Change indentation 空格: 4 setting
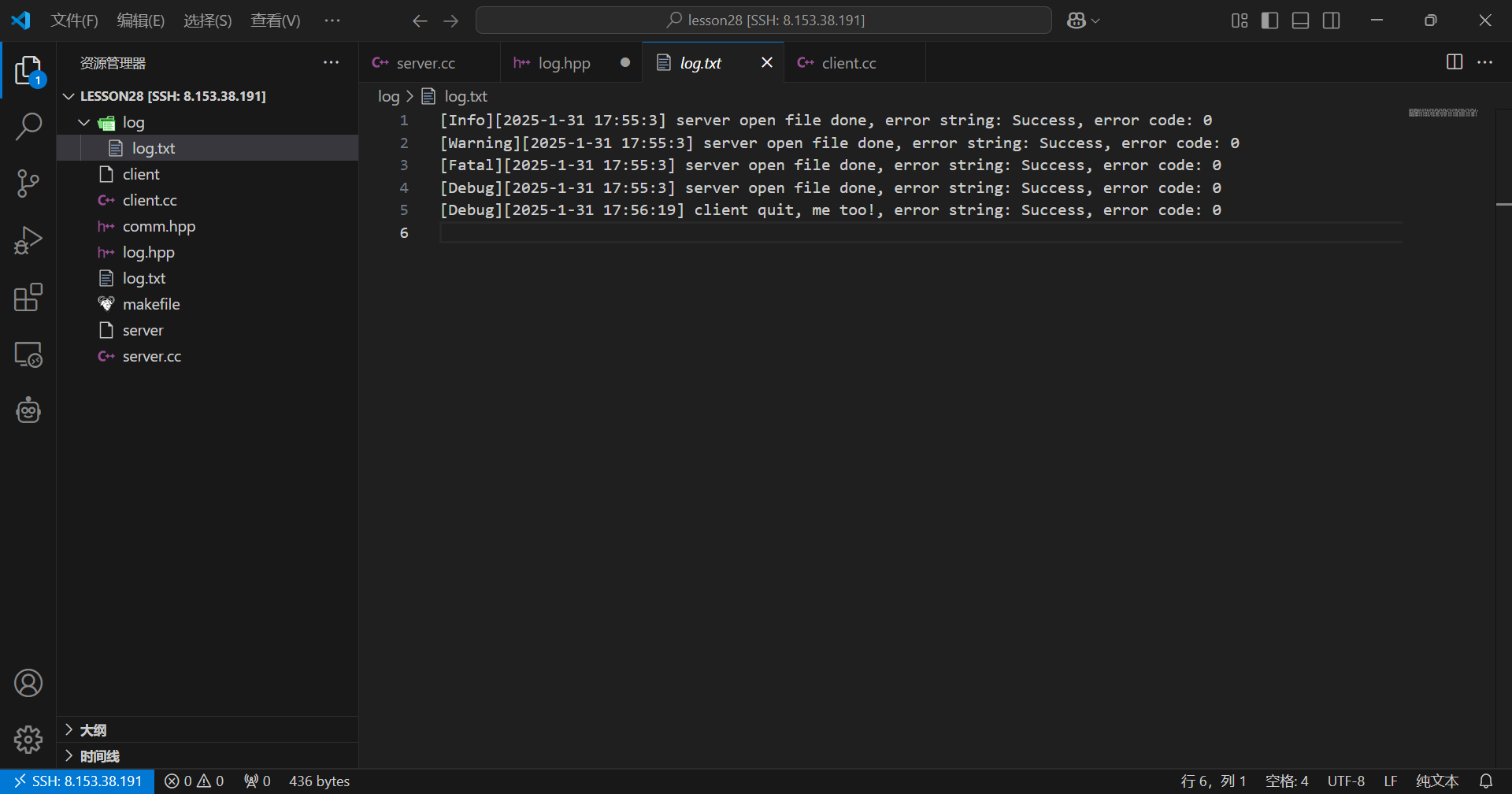1512x794 pixels. pos(1287,781)
